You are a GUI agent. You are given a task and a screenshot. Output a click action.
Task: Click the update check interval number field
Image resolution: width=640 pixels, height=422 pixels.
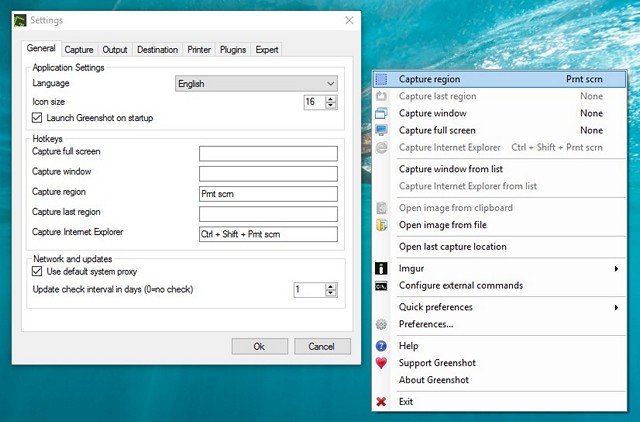tap(309, 290)
